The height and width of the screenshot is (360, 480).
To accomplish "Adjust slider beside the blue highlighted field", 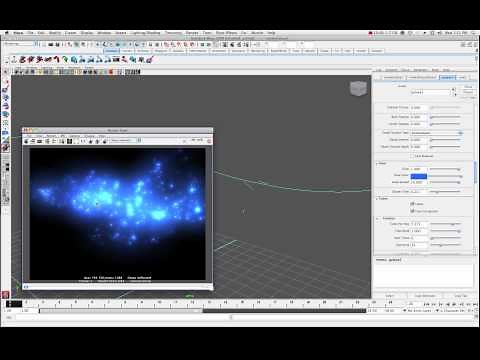I will tap(446, 176).
